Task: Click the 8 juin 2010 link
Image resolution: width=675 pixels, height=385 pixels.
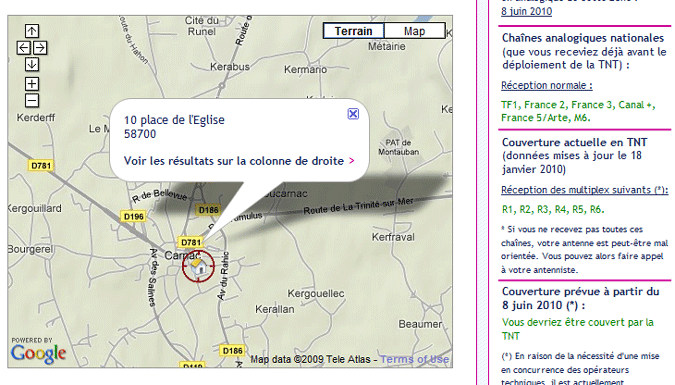Action: point(526,11)
